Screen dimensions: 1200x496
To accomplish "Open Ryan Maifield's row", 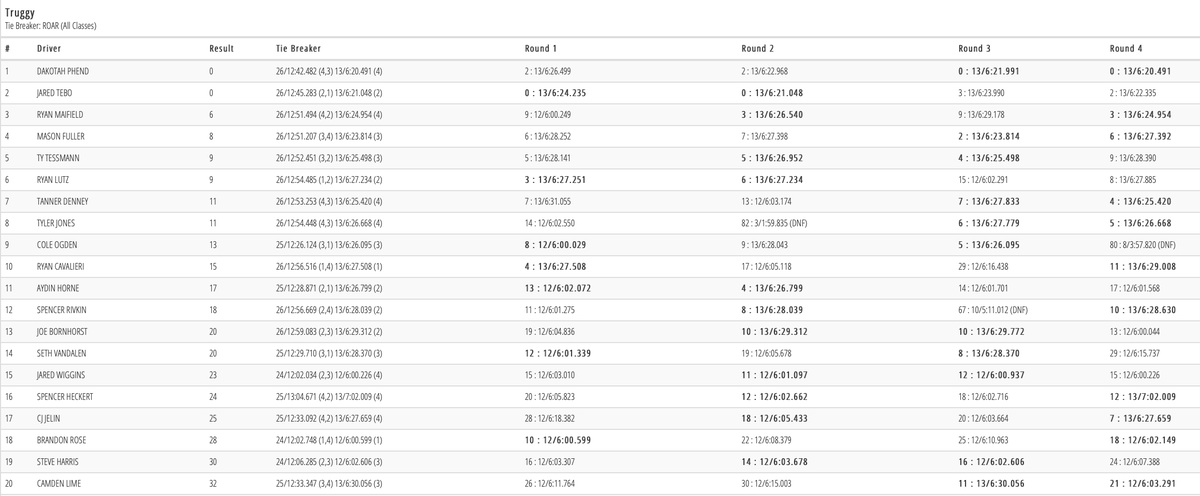I will (60, 114).
